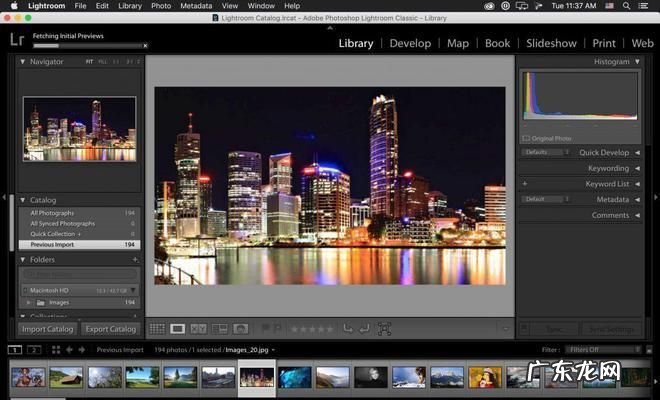
Task: Select the All Photographs catalog entry
Action: click(x=52, y=213)
